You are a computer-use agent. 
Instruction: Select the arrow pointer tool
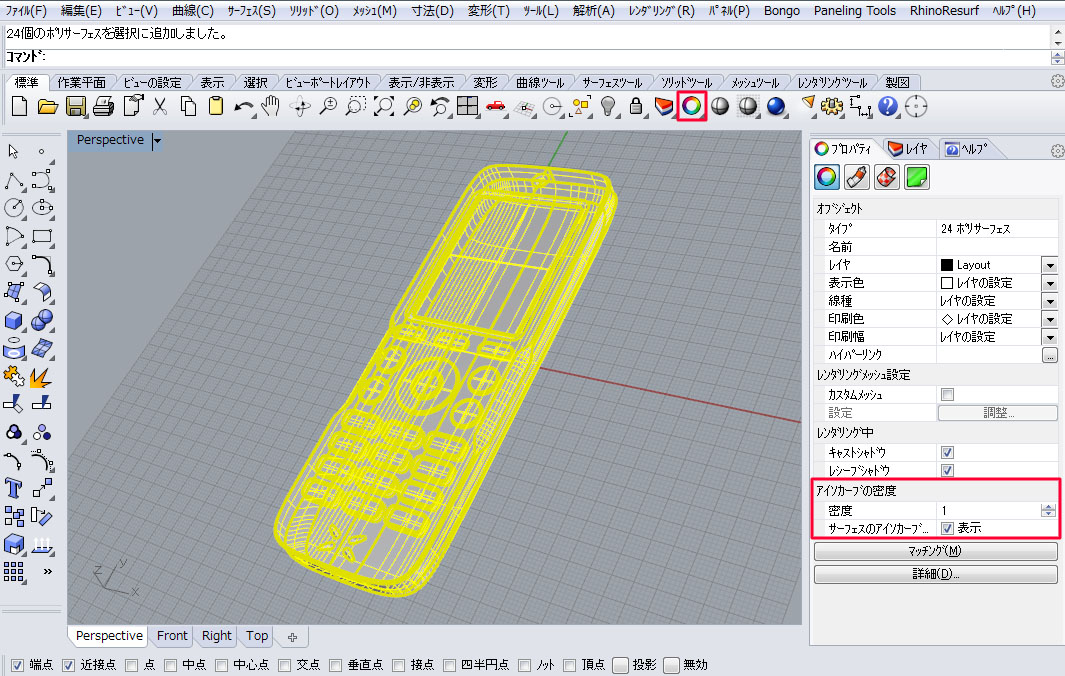click(13, 152)
